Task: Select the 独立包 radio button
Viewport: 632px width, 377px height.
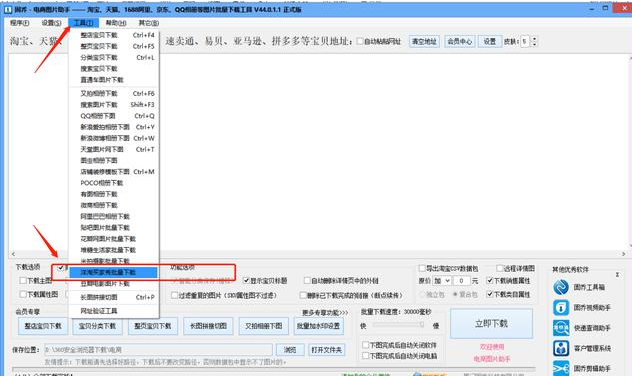Action: click(x=422, y=294)
